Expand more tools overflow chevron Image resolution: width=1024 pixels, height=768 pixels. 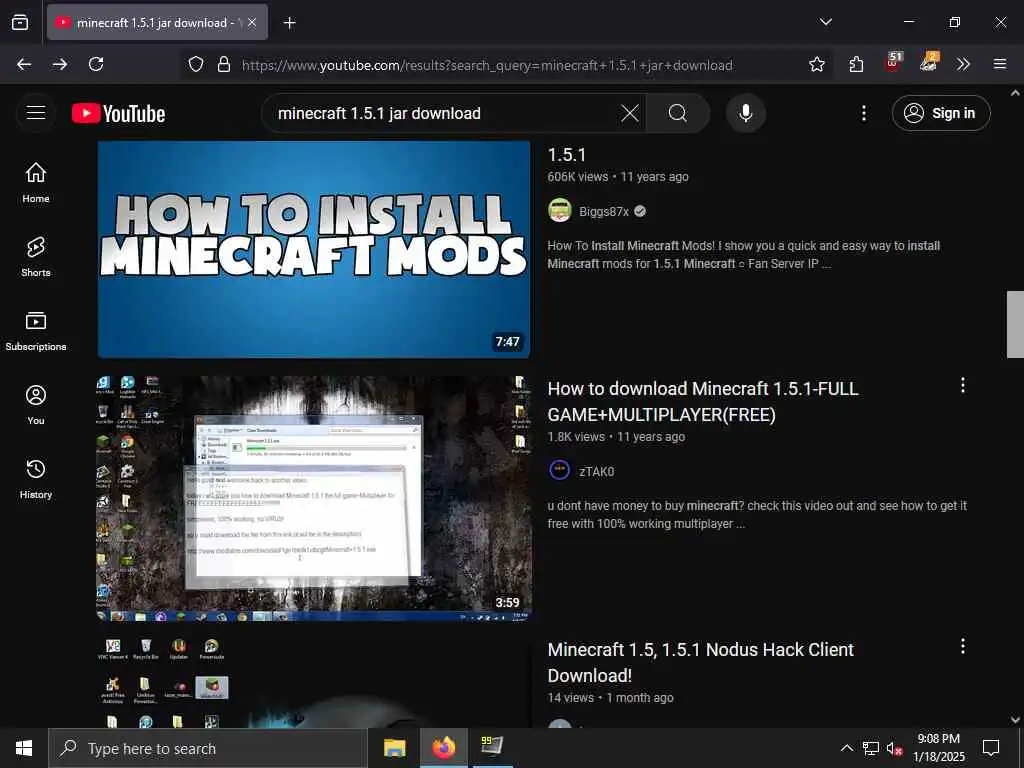coord(963,64)
